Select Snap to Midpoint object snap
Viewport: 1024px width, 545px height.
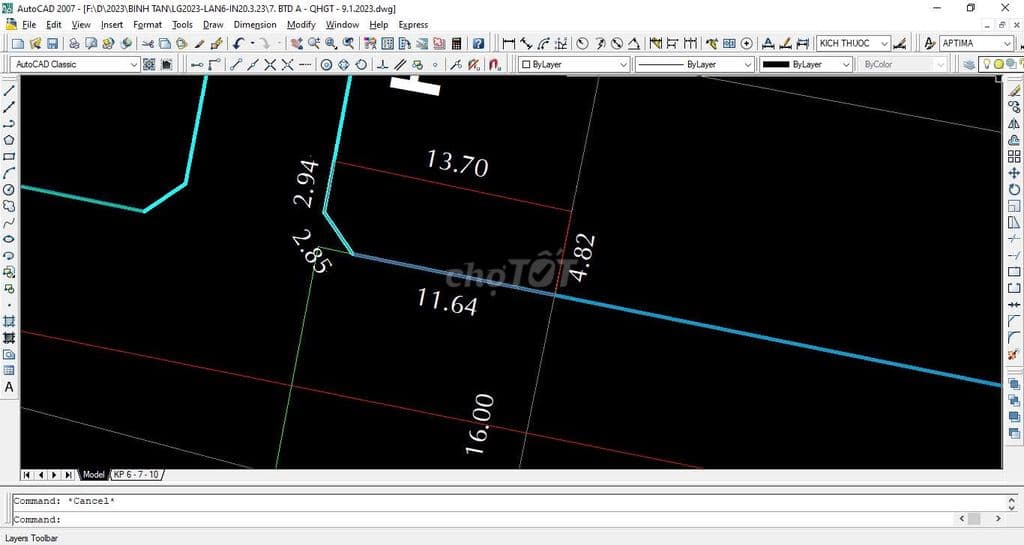tap(253, 65)
